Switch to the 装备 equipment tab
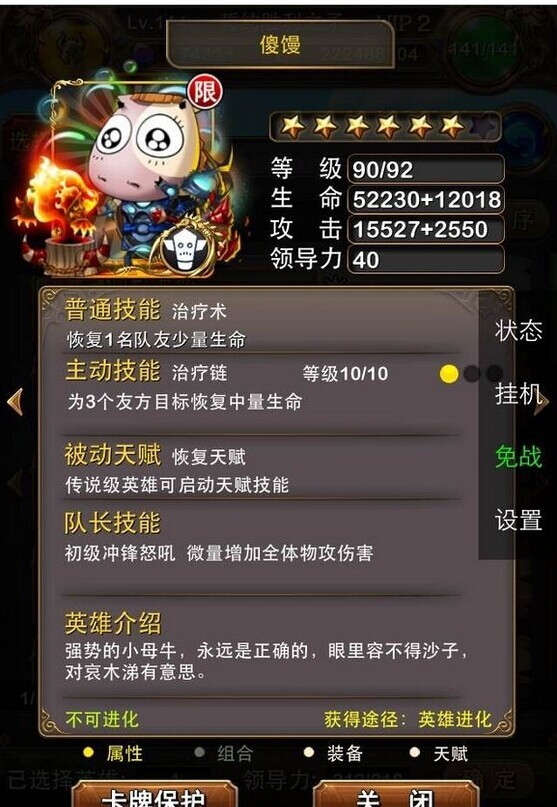The height and width of the screenshot is (807, 557). (334, 753)
